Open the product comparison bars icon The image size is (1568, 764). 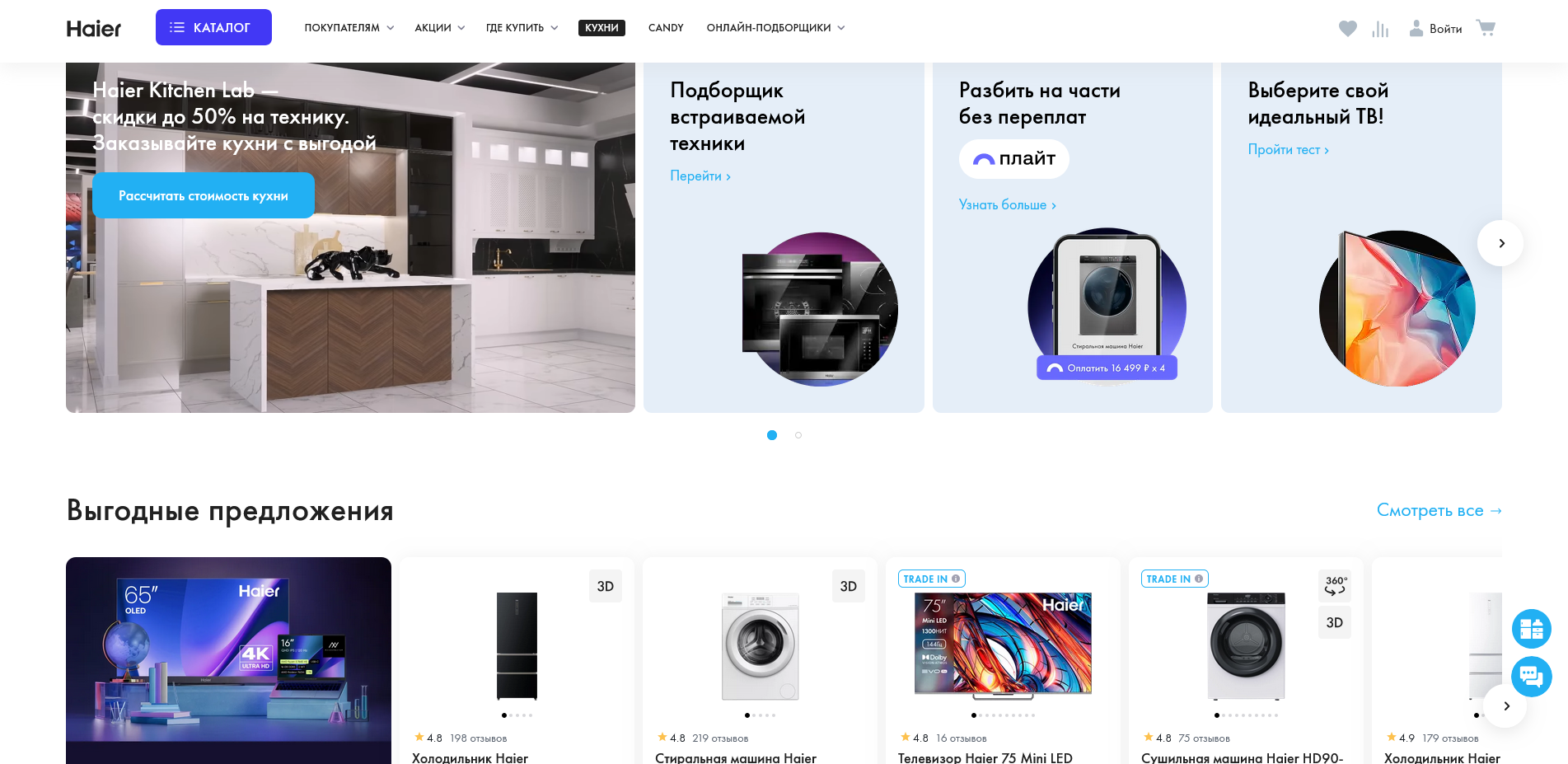coord(1380,29)
